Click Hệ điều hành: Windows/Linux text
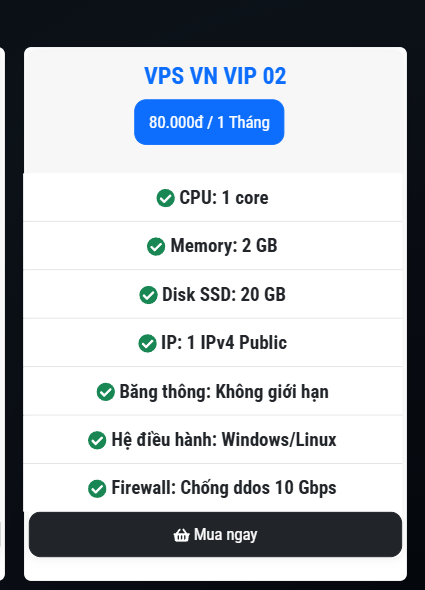 pyautogui.click(x=224, y=440)
